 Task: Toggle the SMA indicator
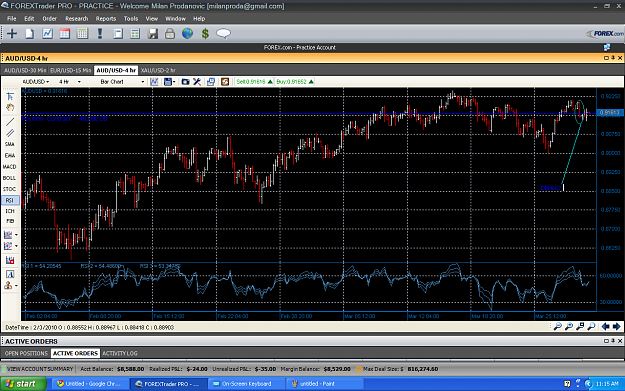pyautogui.click(x=10, y=144)
